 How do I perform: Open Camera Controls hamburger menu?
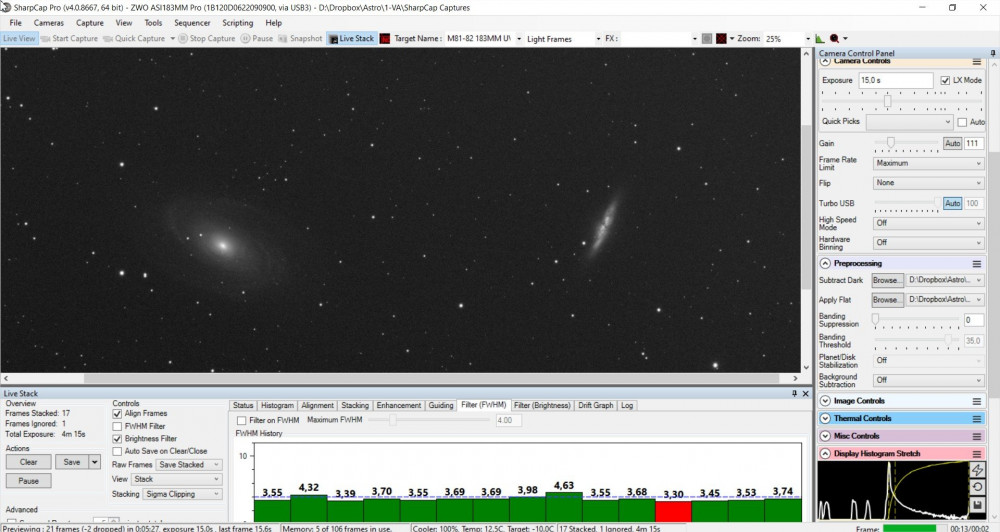976,62
